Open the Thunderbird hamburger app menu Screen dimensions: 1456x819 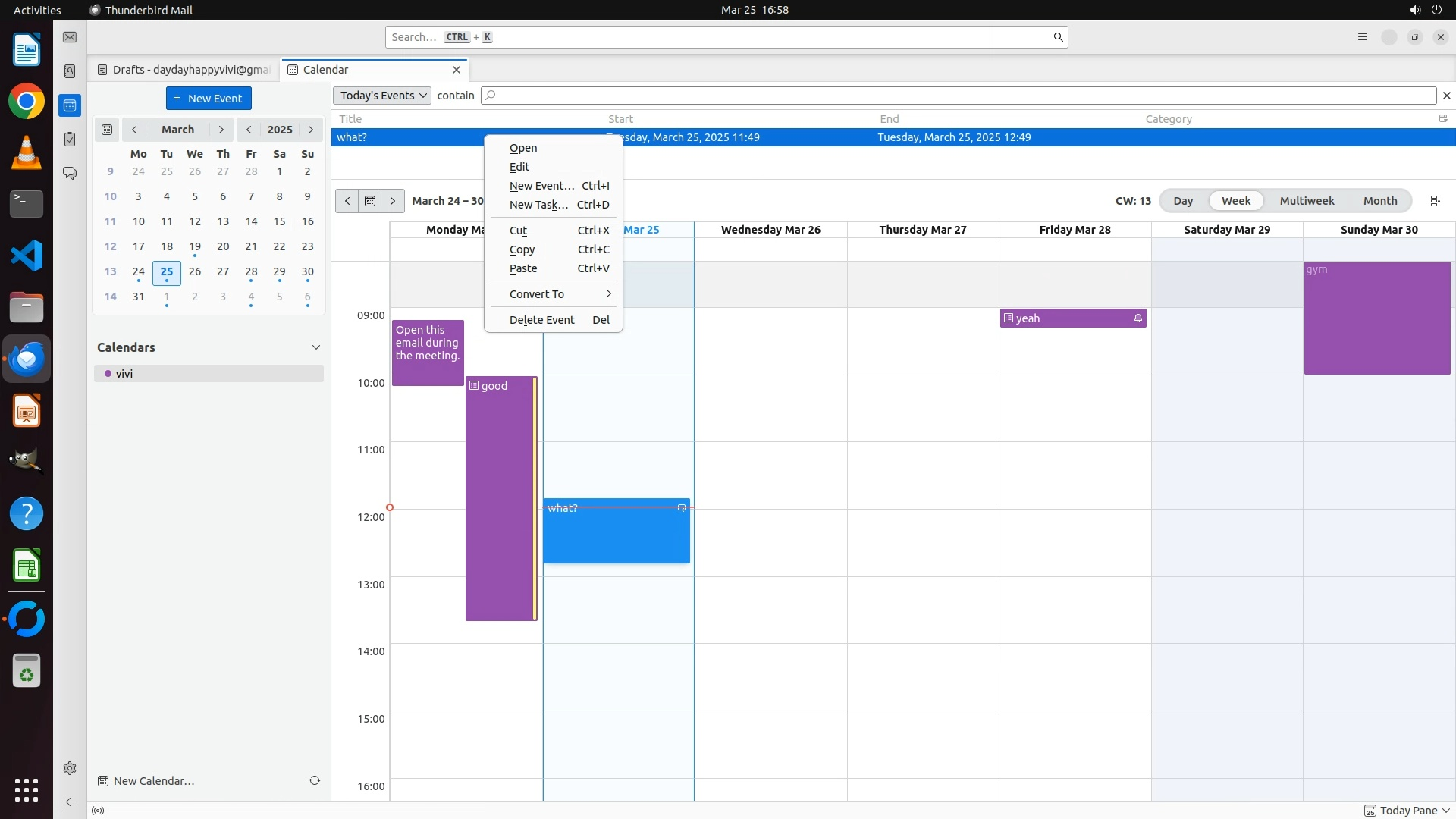(x=1363, y=37)
